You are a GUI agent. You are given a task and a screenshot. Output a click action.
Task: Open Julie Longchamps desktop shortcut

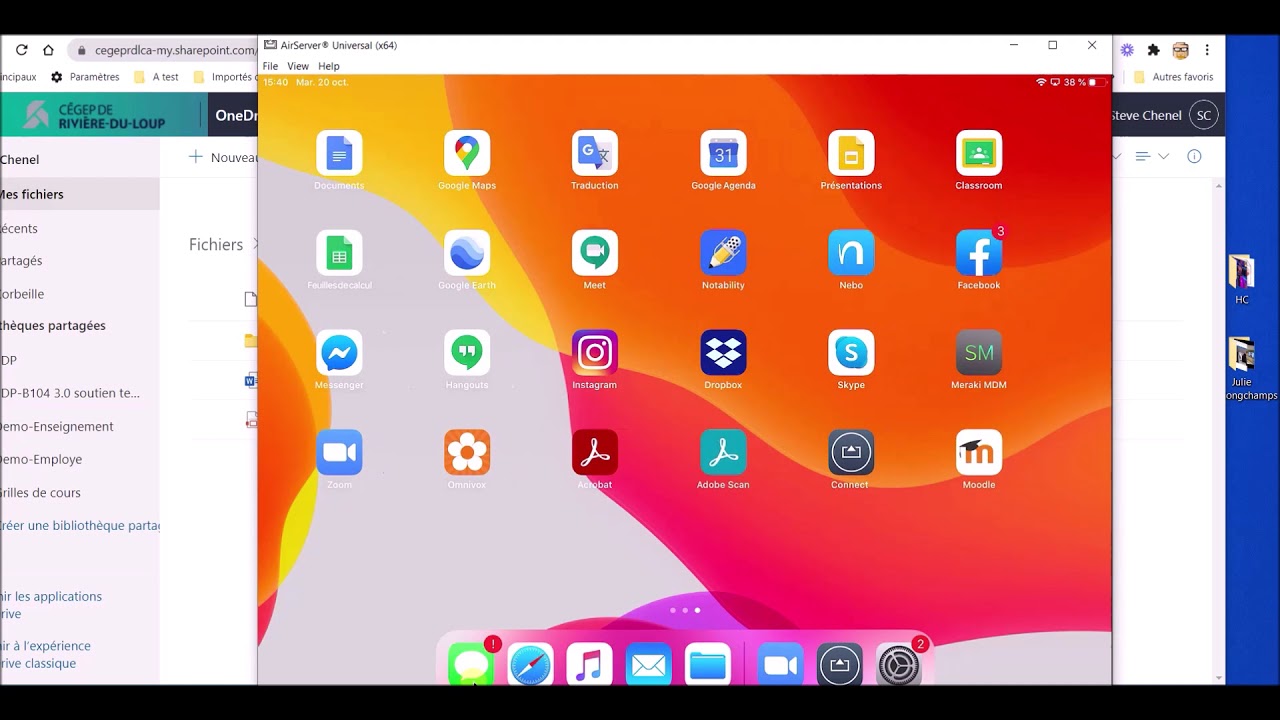tap(1241, 370)
